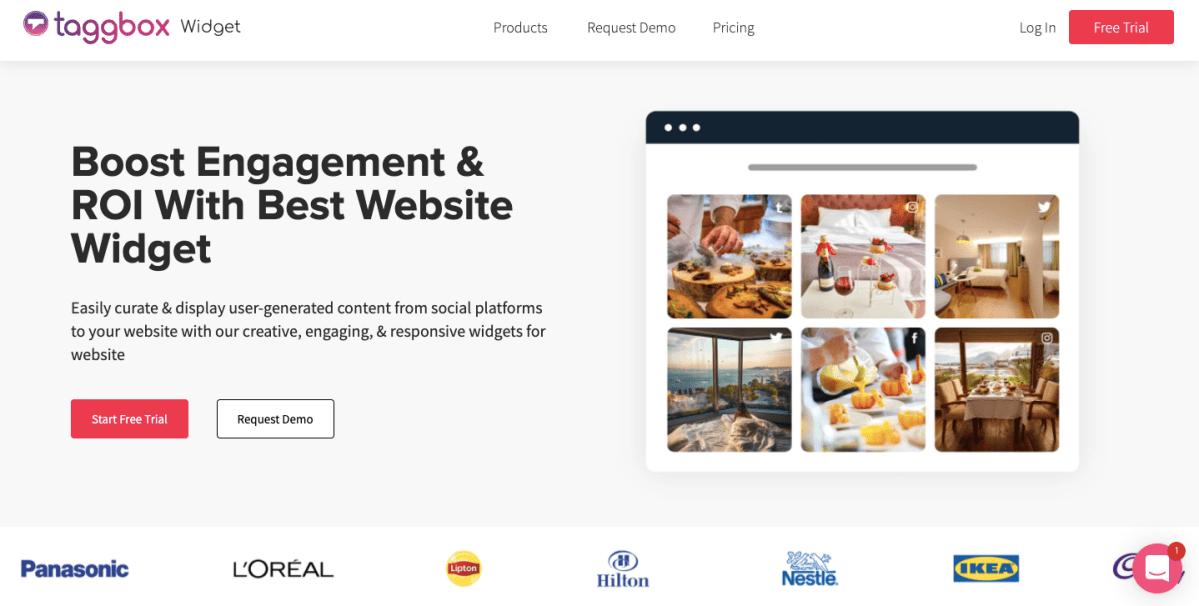Screen dimensions: 1199x606
Task: Click the Nestlé brand logo
Action: [x=810, y=569]
